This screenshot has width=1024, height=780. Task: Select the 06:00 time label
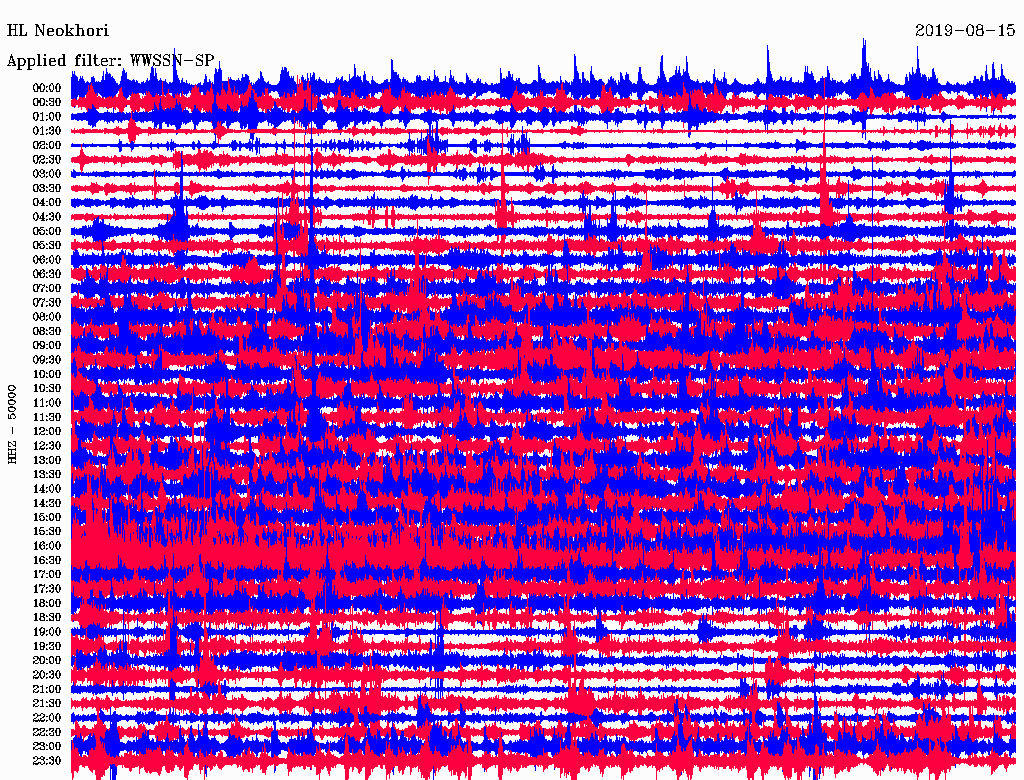(x=47, y=259)
